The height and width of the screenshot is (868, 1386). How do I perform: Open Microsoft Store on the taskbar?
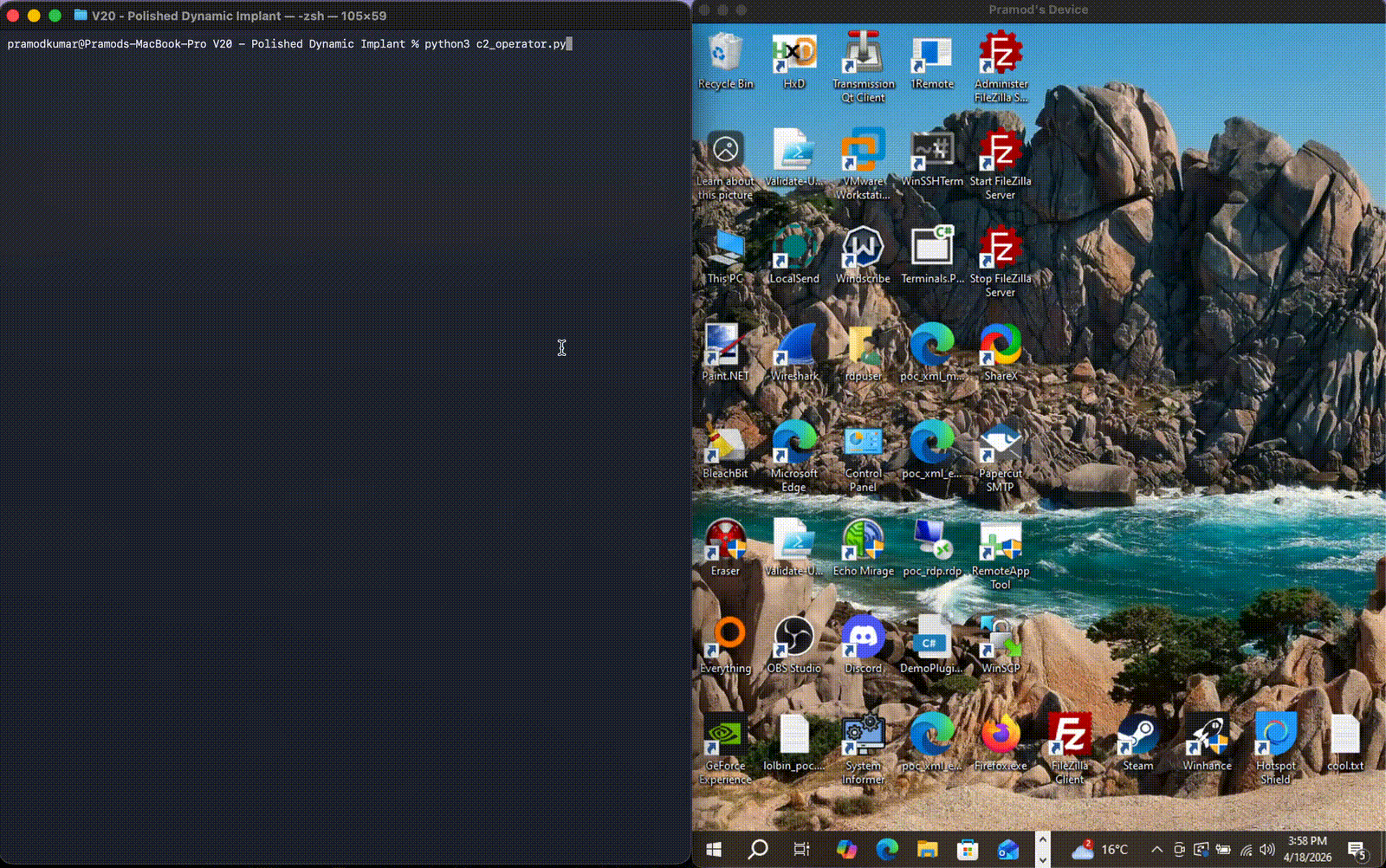(x=968, y=850)
